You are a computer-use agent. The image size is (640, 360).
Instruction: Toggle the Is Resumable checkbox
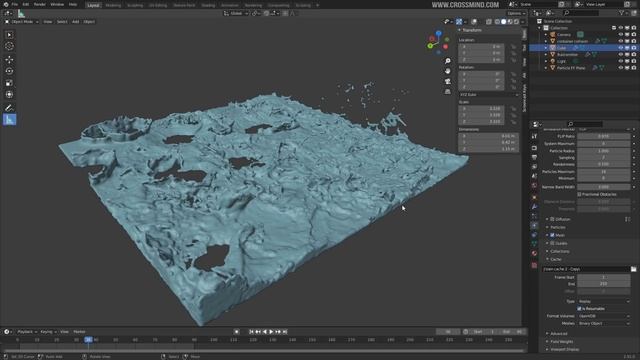click(x=579, y=309)
